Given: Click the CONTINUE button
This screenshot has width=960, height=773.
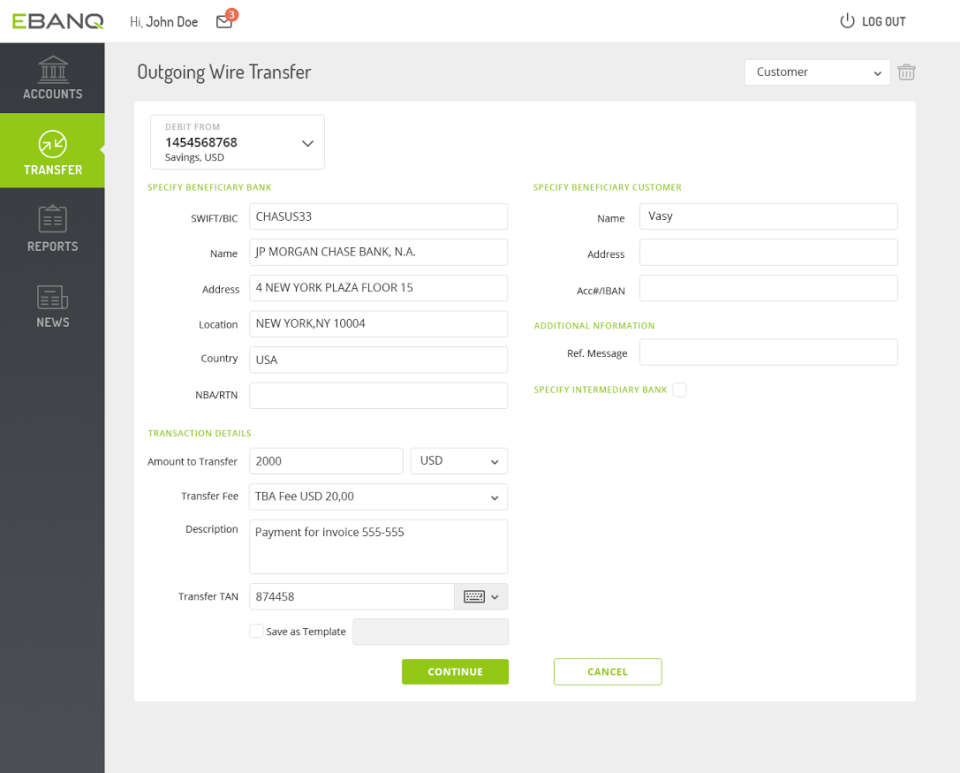Looking at the screenshot, I should tap(455, 671).
